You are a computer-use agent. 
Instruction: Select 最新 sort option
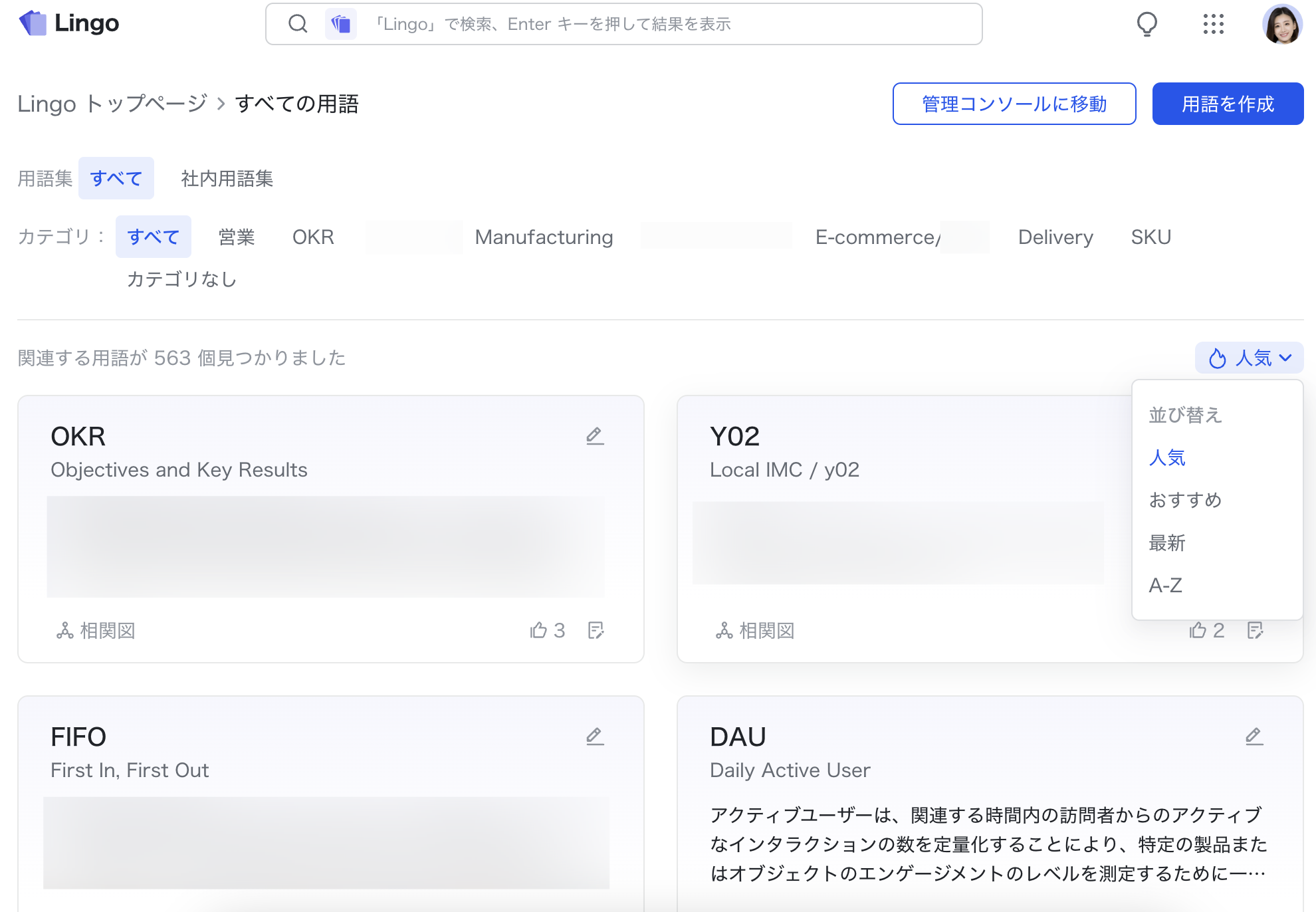coord(1167,543)
